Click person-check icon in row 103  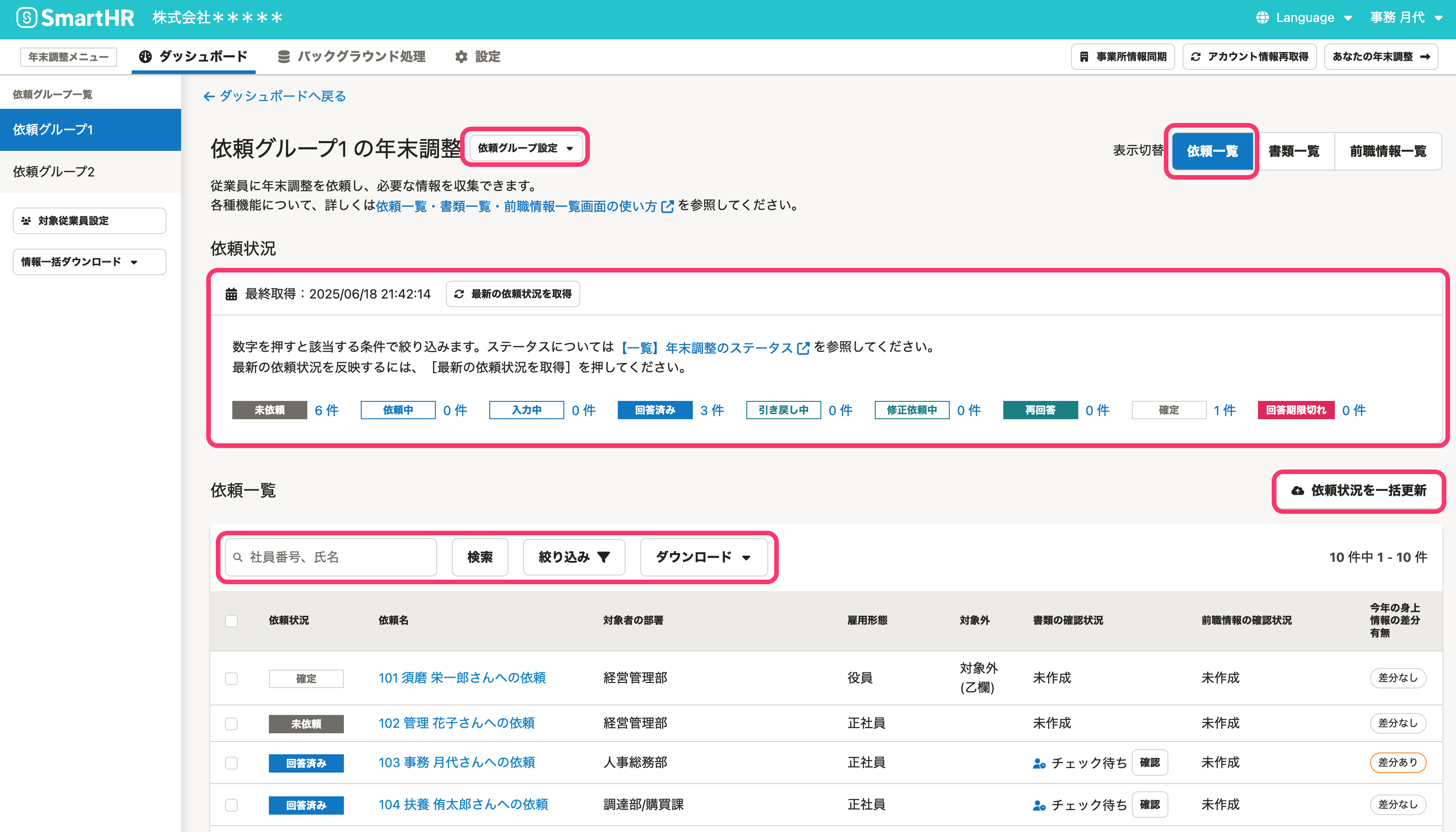(x=1039, y=763)
